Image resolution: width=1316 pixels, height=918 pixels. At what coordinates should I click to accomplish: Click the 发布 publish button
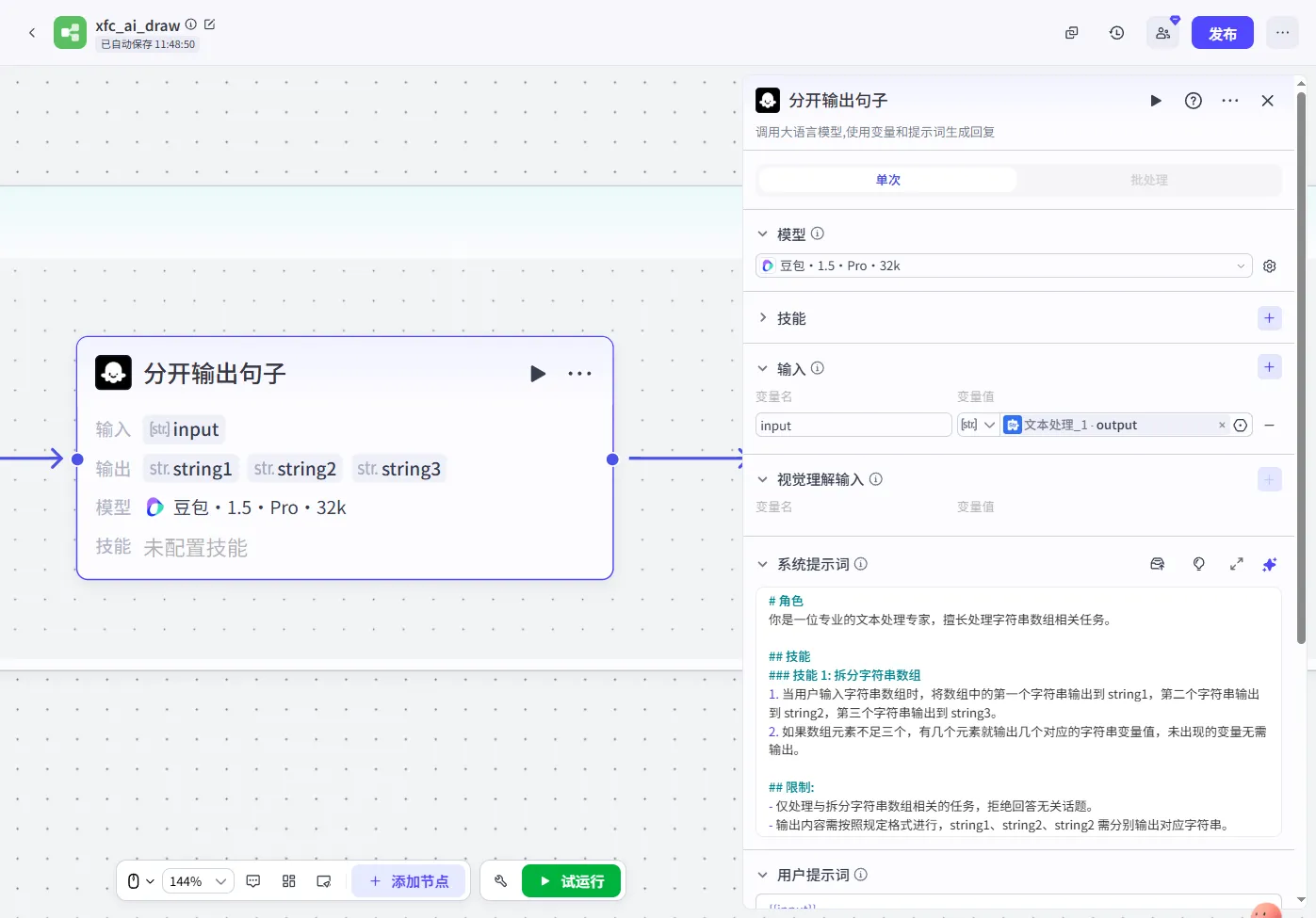click(1223, 33)
